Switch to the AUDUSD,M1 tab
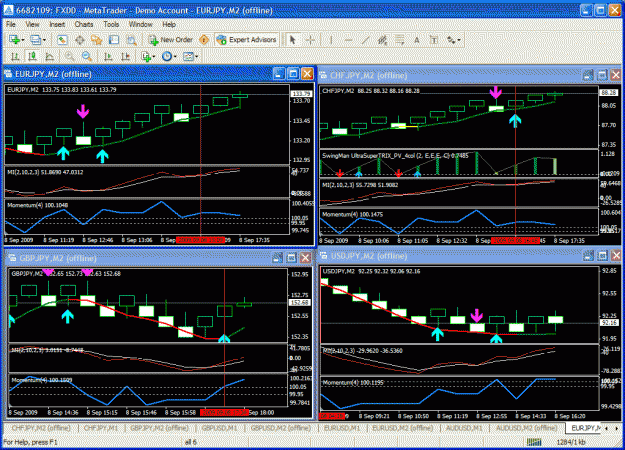This screenshot has height=450, width=625. (x=464, y=428)
